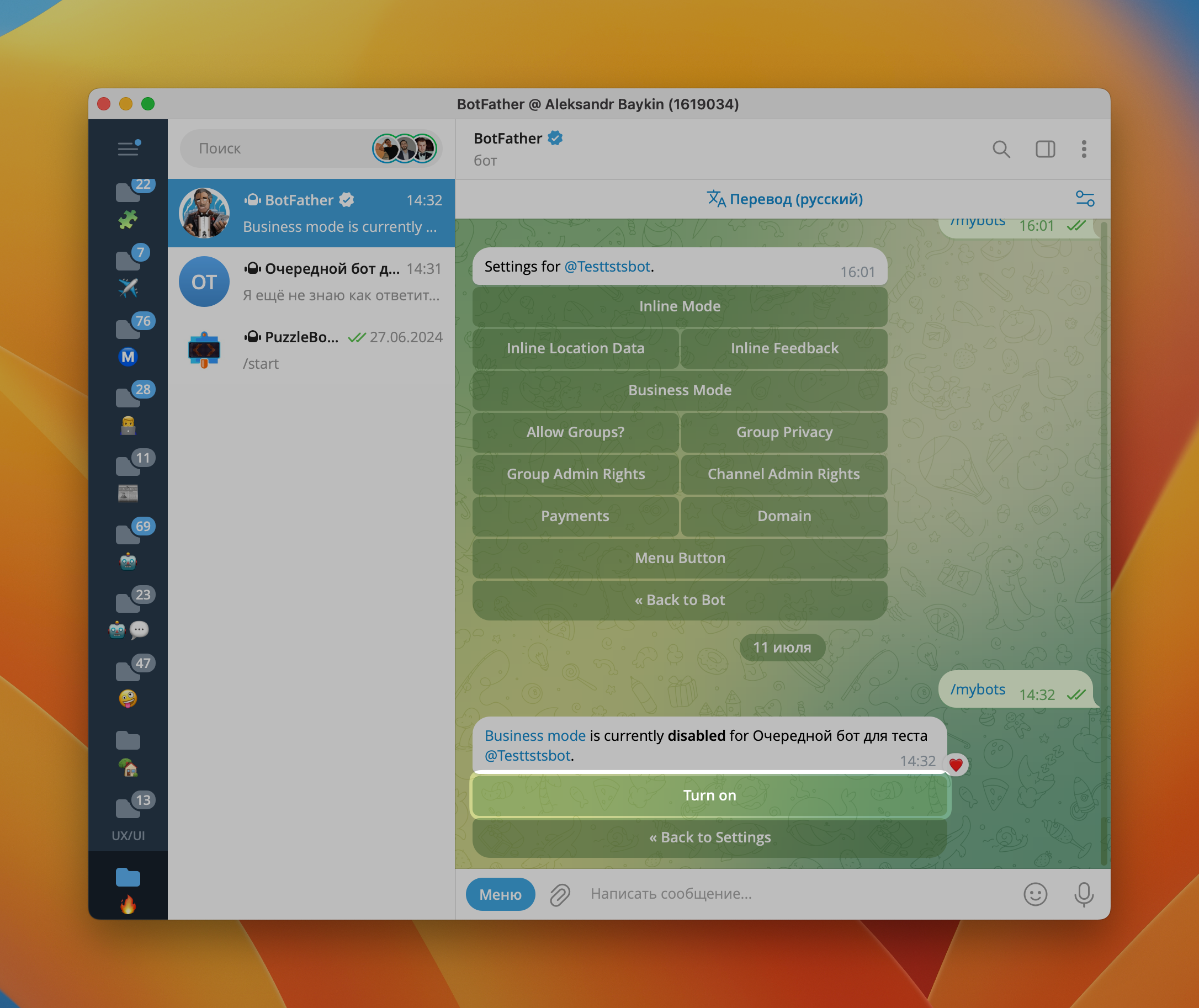Switch to the airplane folder with badge 7

[128, 272]
